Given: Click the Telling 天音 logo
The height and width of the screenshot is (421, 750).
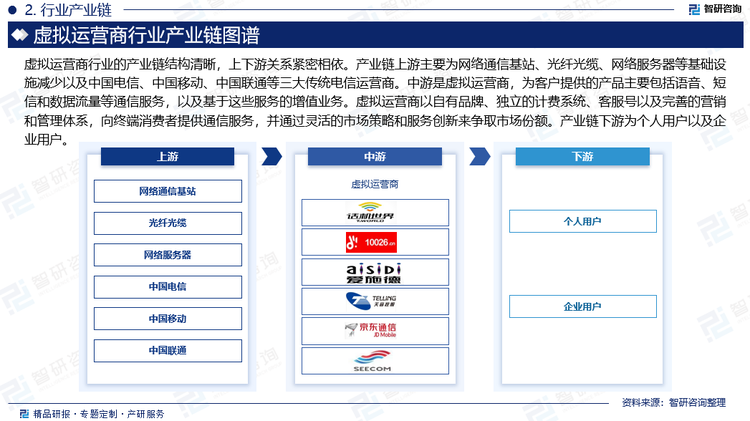Looking at the screenshot, I should (371, 301).
